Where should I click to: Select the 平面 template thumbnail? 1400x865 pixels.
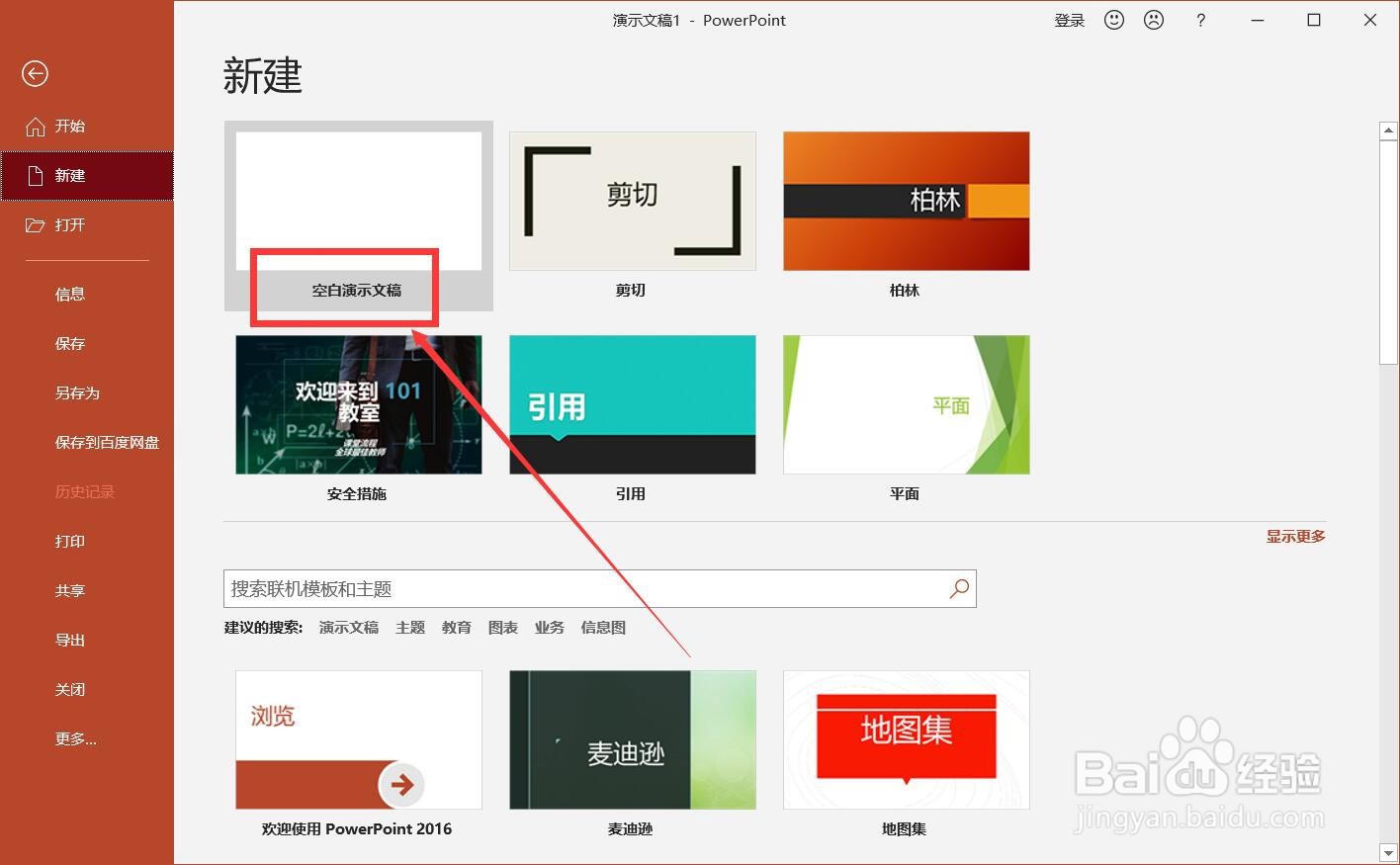pyautogui.click(x=907, y=404)
